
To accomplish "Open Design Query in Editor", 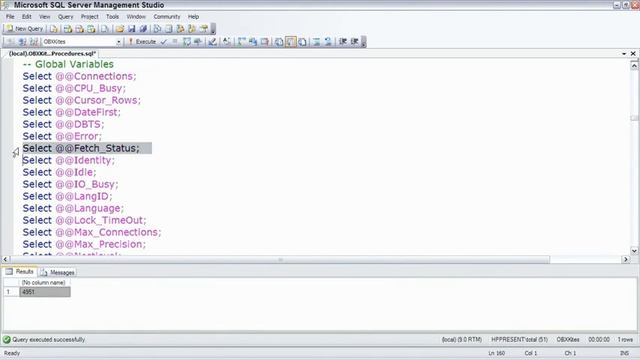I will pos(212,42).
